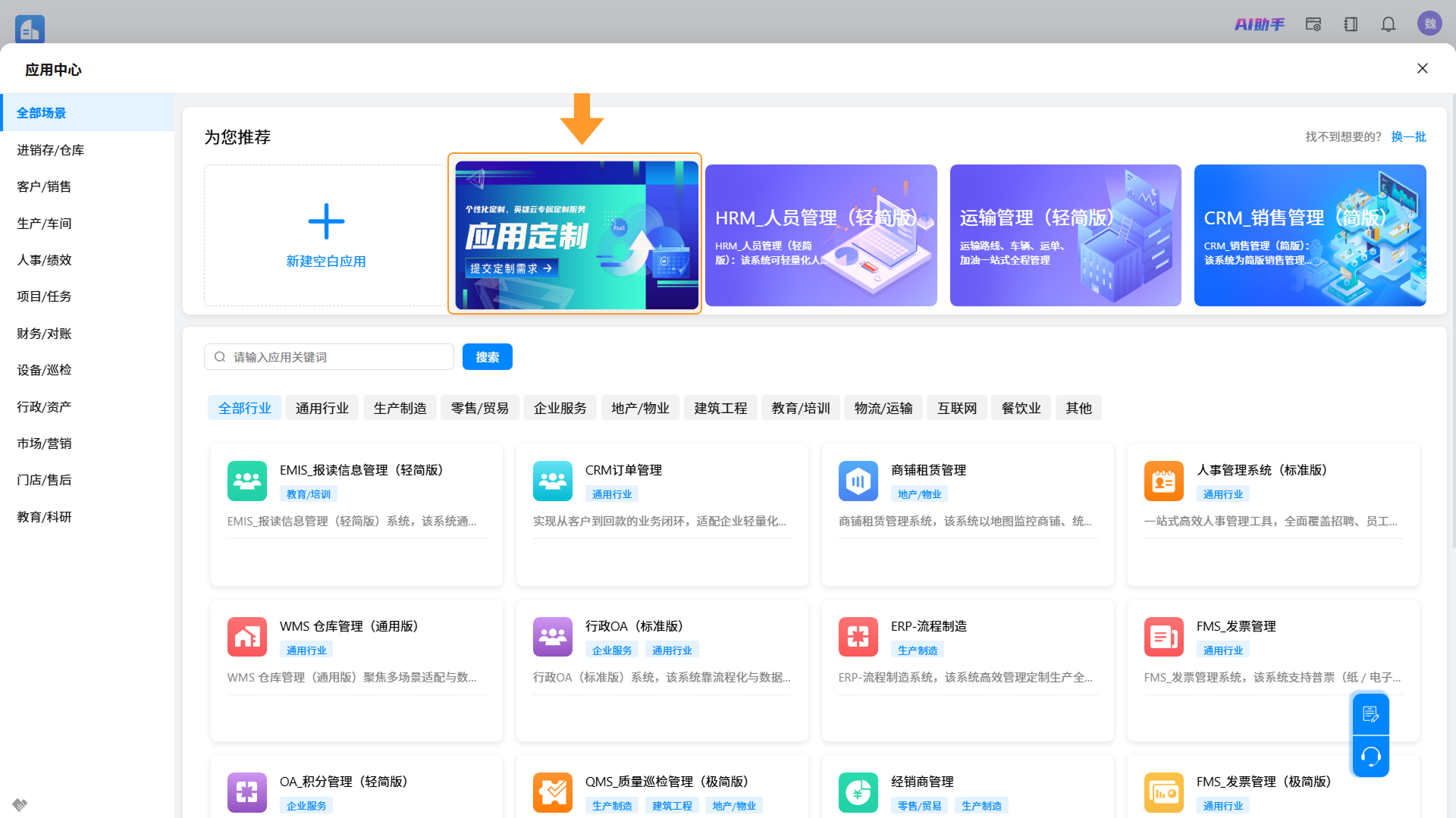Open the user avatar menu
Viewport: 1456px width, 818px height.
click(x=1429, y=24)
